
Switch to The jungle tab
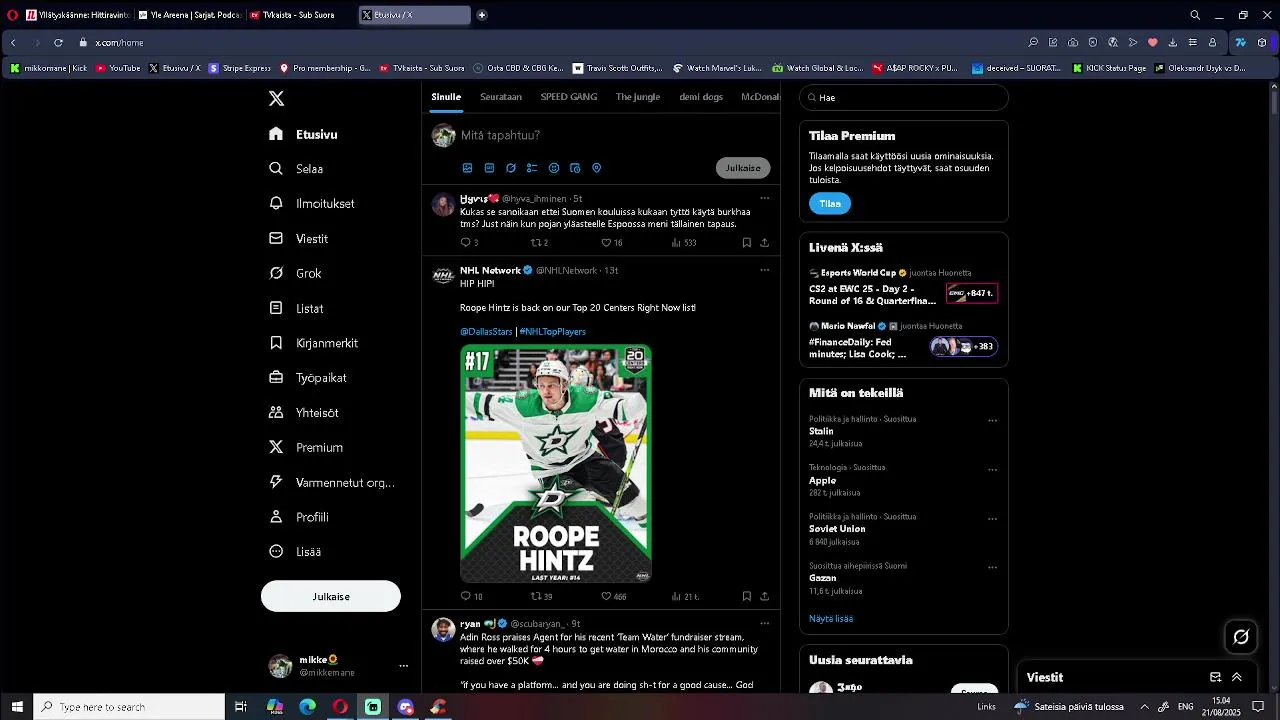click(x=638, y=97)
